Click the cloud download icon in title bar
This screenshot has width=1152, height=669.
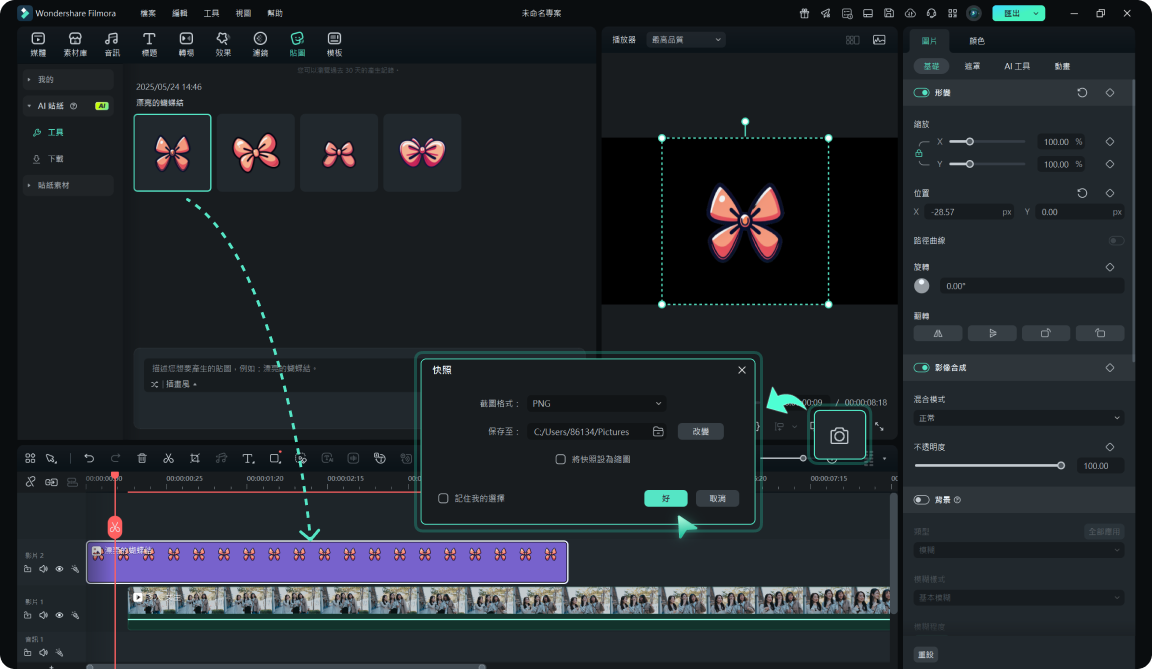910,13
